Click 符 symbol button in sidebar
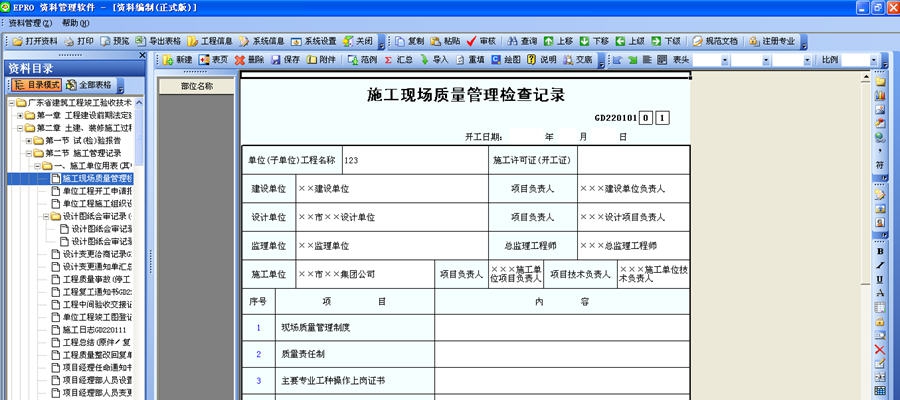Screen dimensions: 900x400 880,165
